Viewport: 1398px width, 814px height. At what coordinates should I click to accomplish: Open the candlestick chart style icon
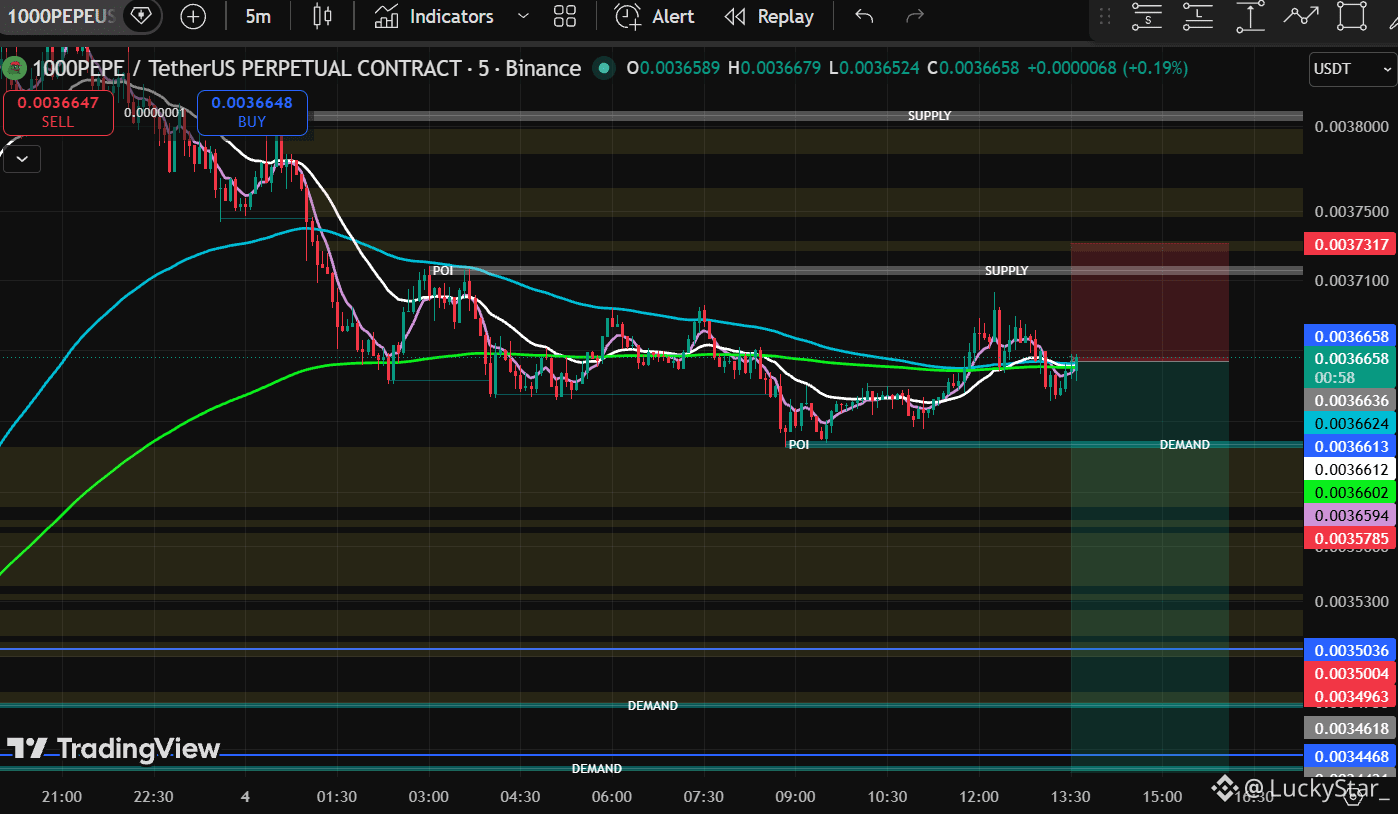[322, 16]
